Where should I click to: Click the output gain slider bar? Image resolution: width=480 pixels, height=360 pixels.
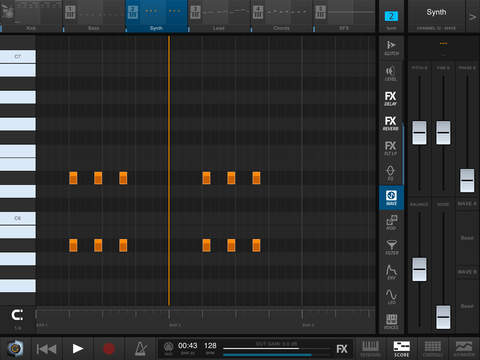coord(277,349)
